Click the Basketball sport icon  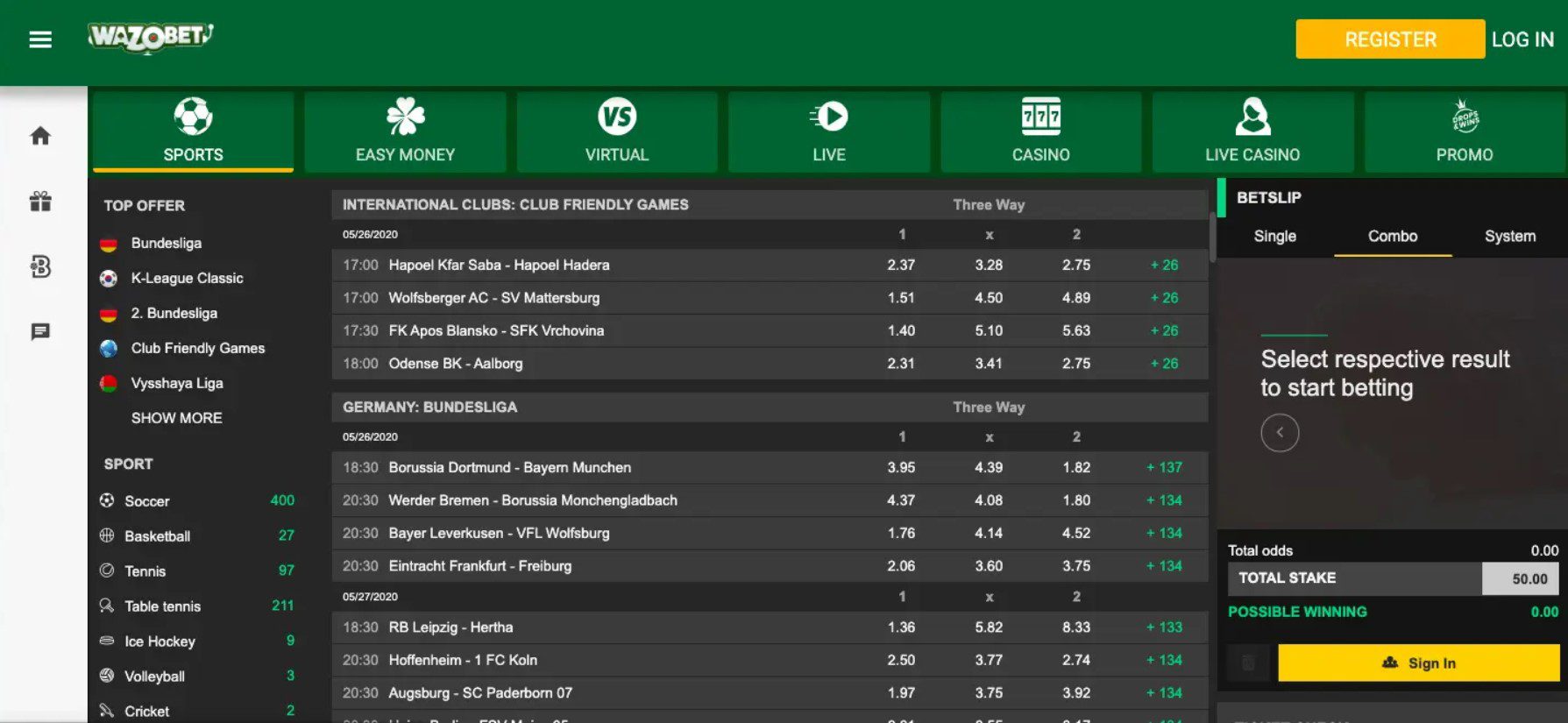[x=107, y=535]
